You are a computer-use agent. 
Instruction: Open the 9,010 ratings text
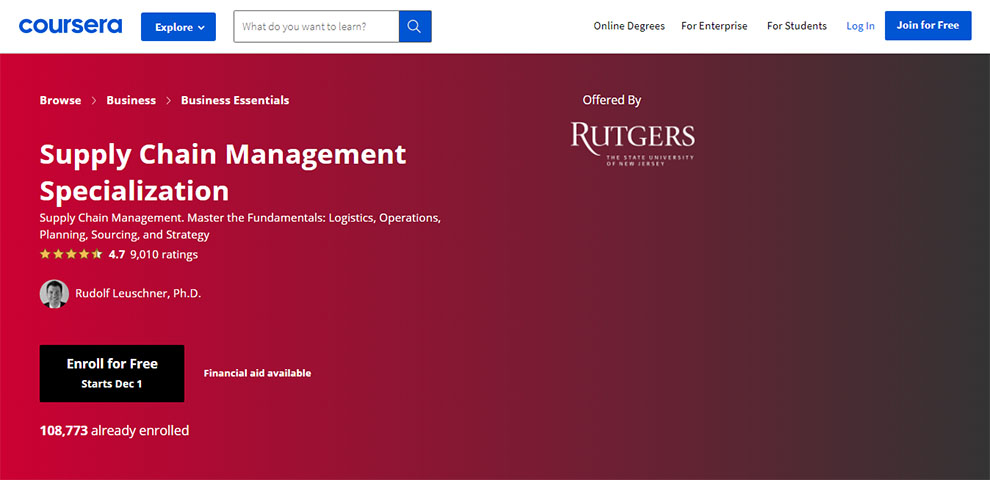164,255
